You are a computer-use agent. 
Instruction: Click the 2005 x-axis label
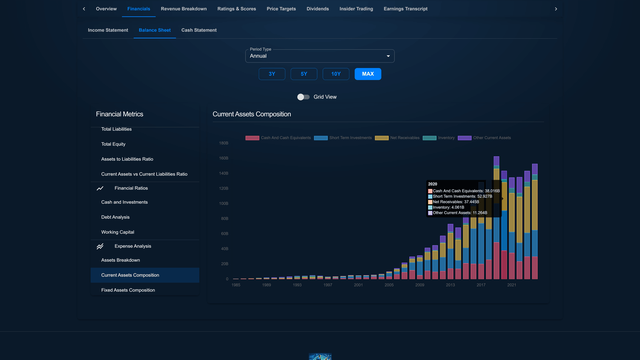(x=389, y=285)
